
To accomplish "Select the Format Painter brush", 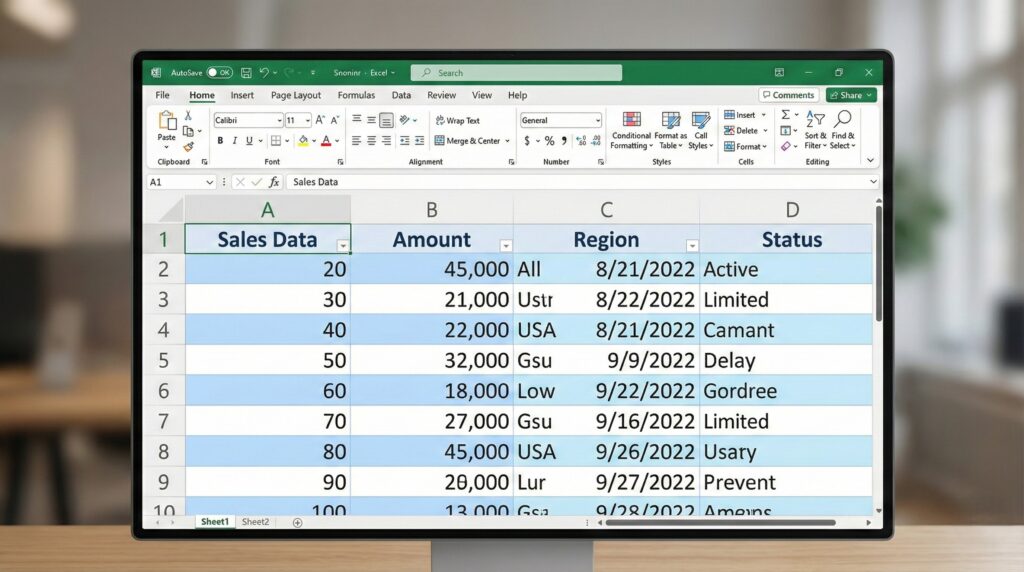I will (x=188, y=147).
